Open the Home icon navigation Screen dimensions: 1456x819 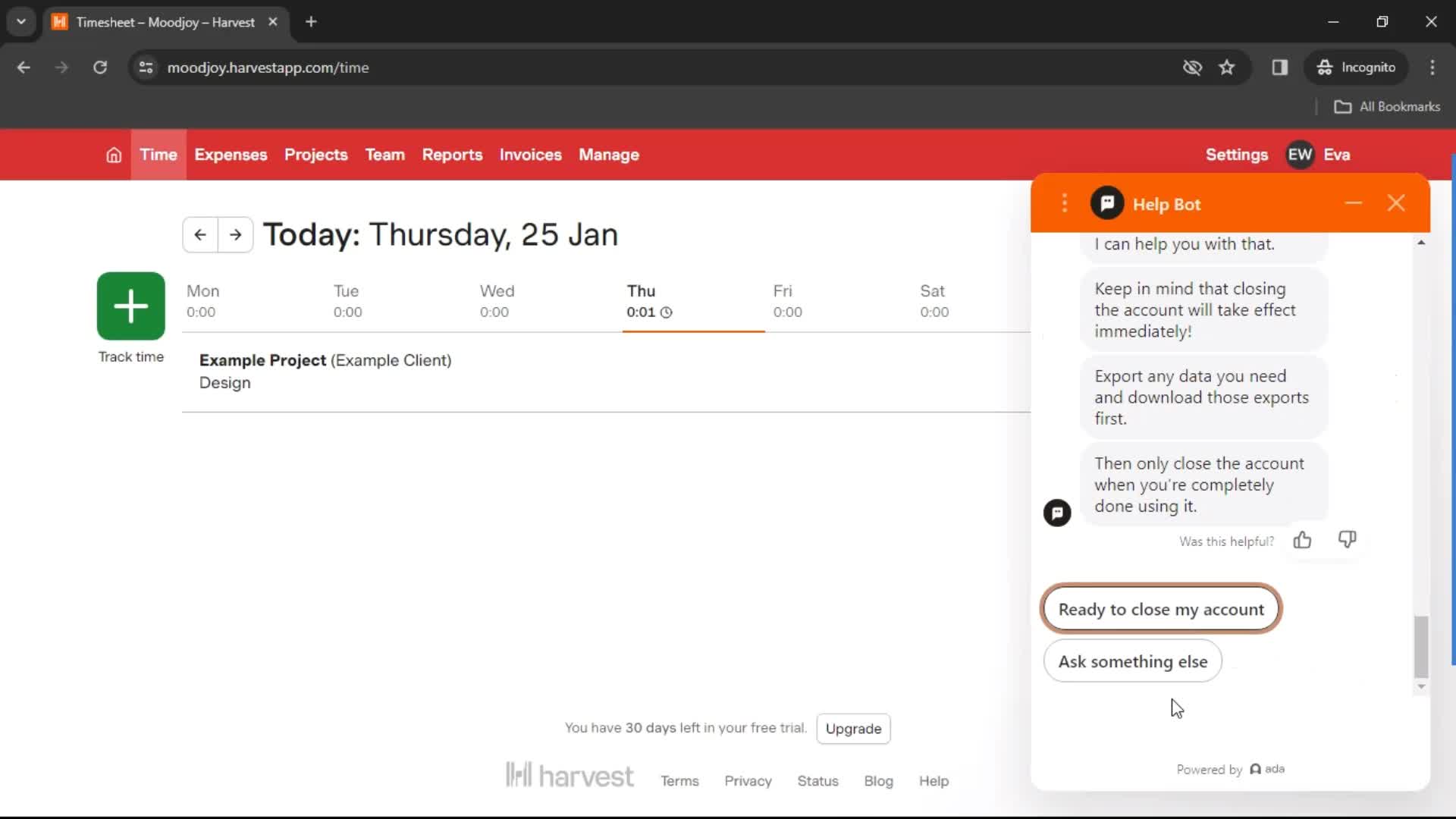pos(113,155)
